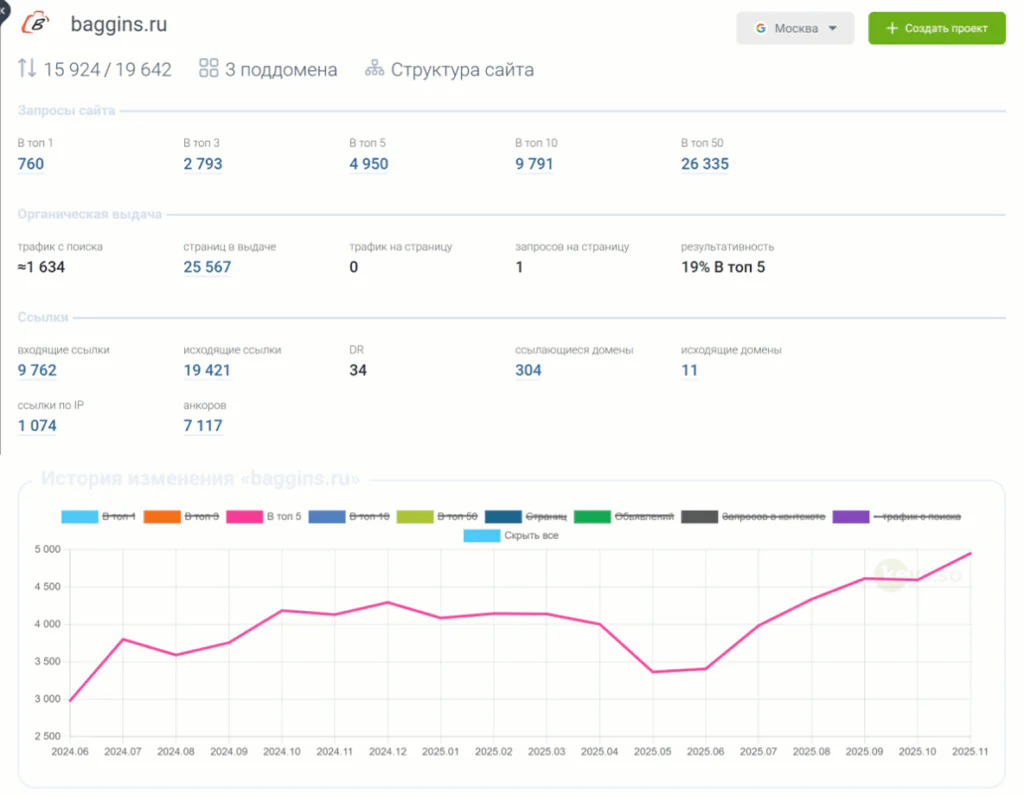Click the baggins.ru site logo icon

tap(35, 24)
